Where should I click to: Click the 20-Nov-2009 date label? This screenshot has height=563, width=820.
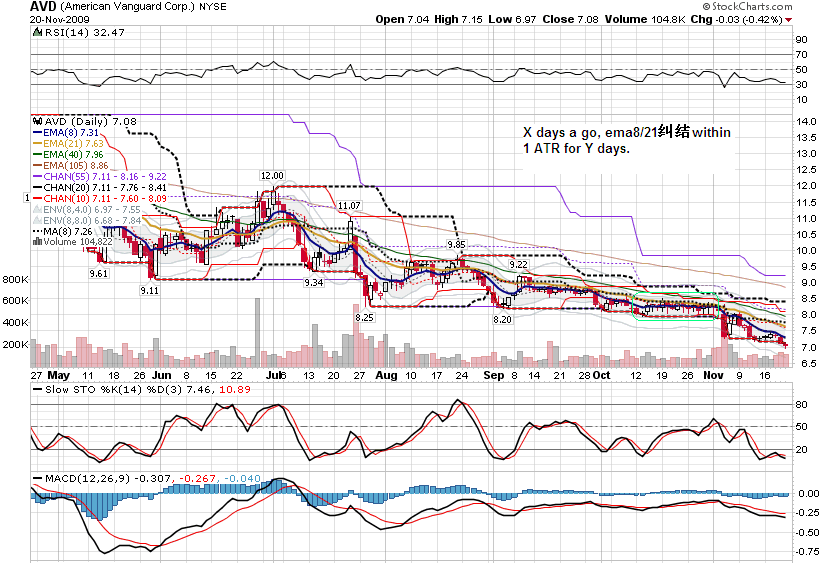[60, 19]
